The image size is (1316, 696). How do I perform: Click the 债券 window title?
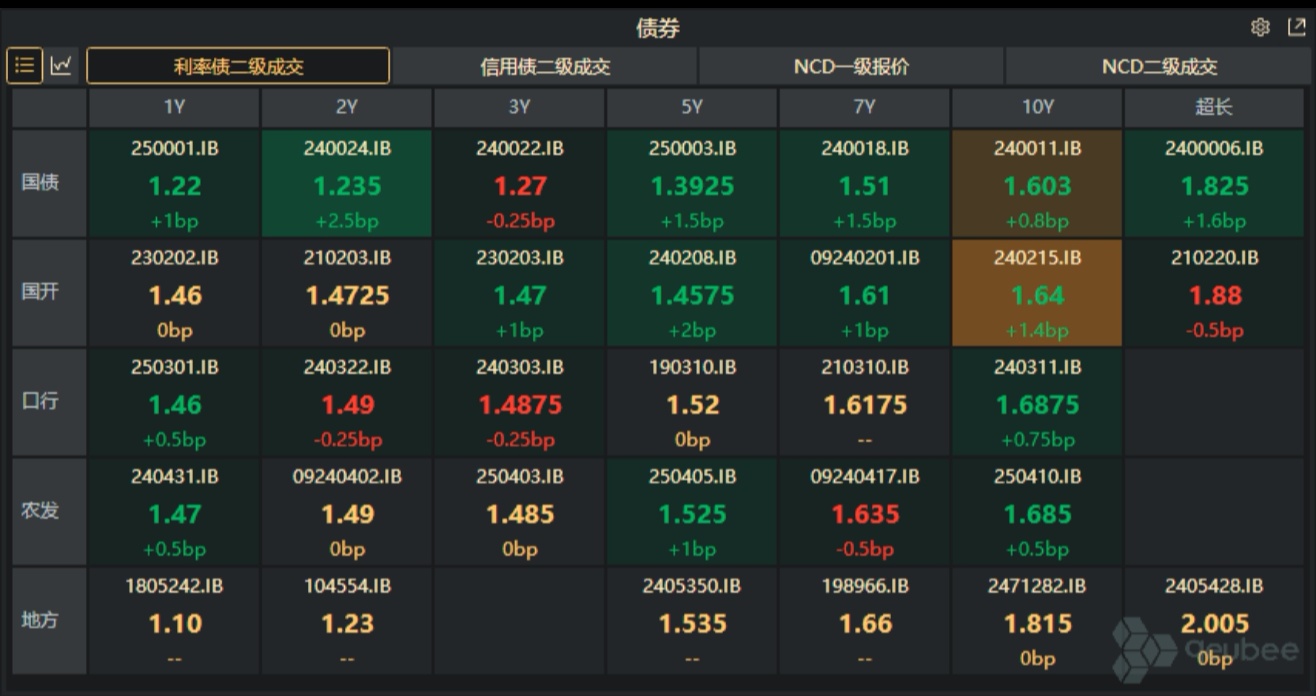pos(658,29)
